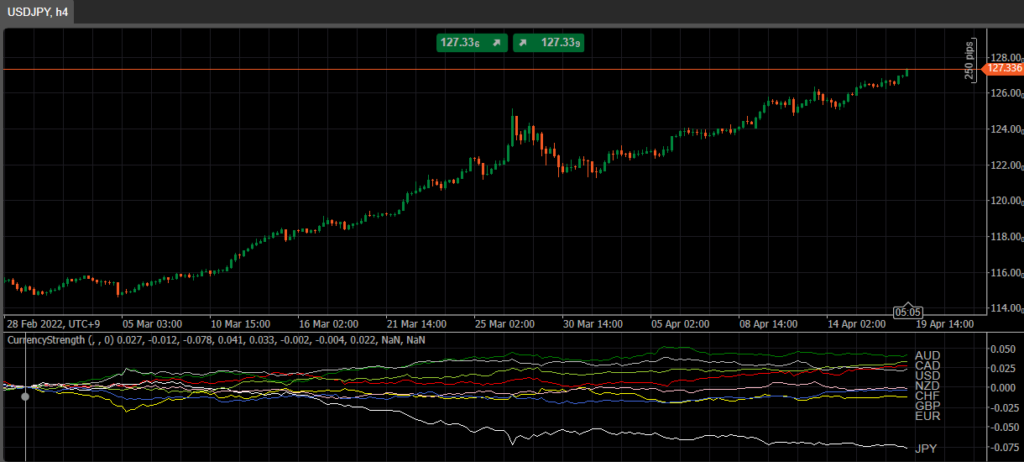Click the buy quick-trade button showing 127.339
Image resolution: width=1024 pixels, height=462 pixels.
549,43
